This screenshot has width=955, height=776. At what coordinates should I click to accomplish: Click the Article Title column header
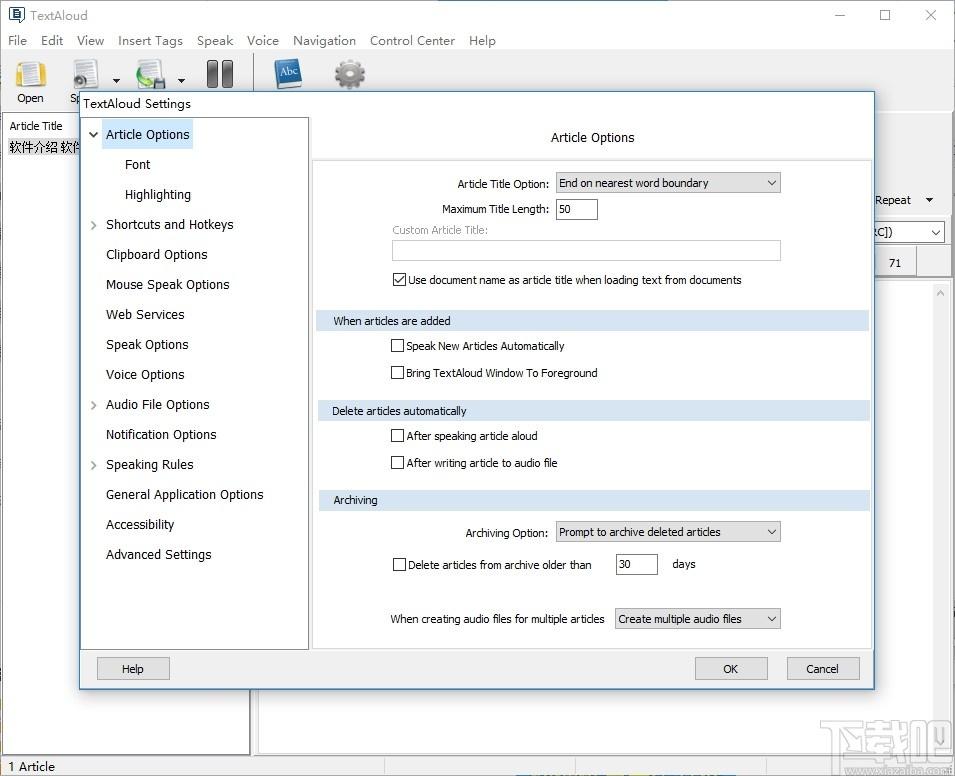[36, 126]
